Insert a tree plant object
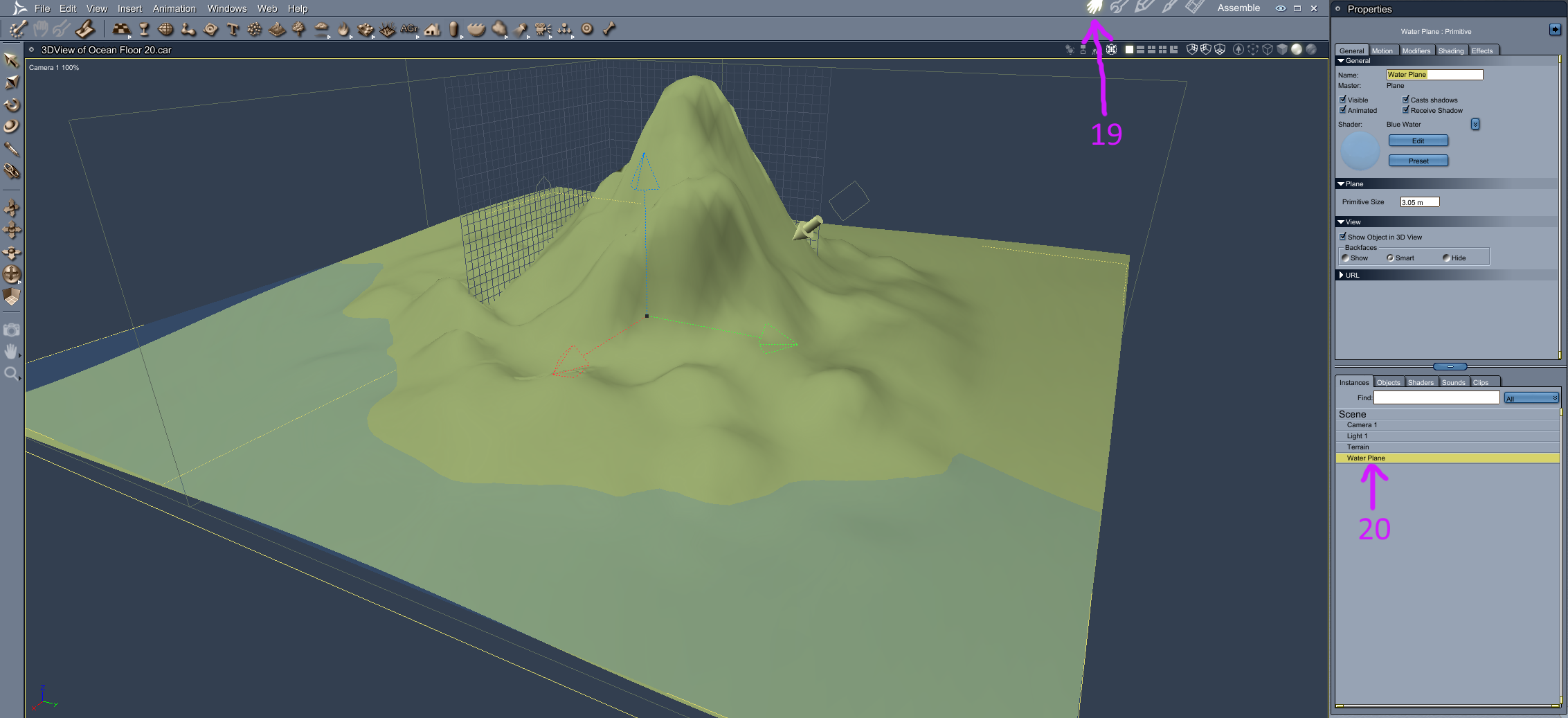1568x718 pixels. pyautogui.click(x=299, y=29)
